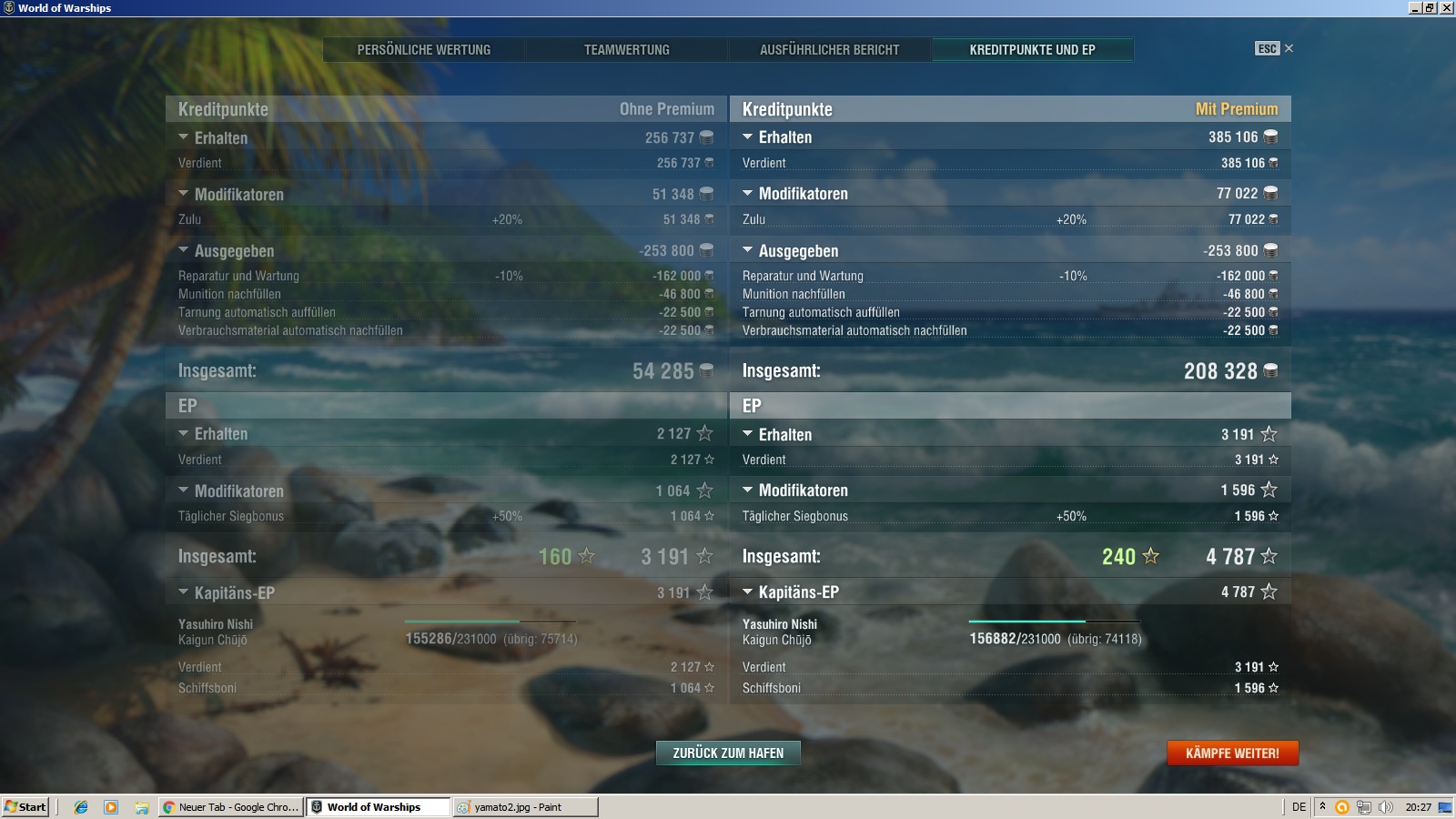Collapse Modifikatoren under premium Kreditpunkte
The image size is (1456, 819).
747,194
